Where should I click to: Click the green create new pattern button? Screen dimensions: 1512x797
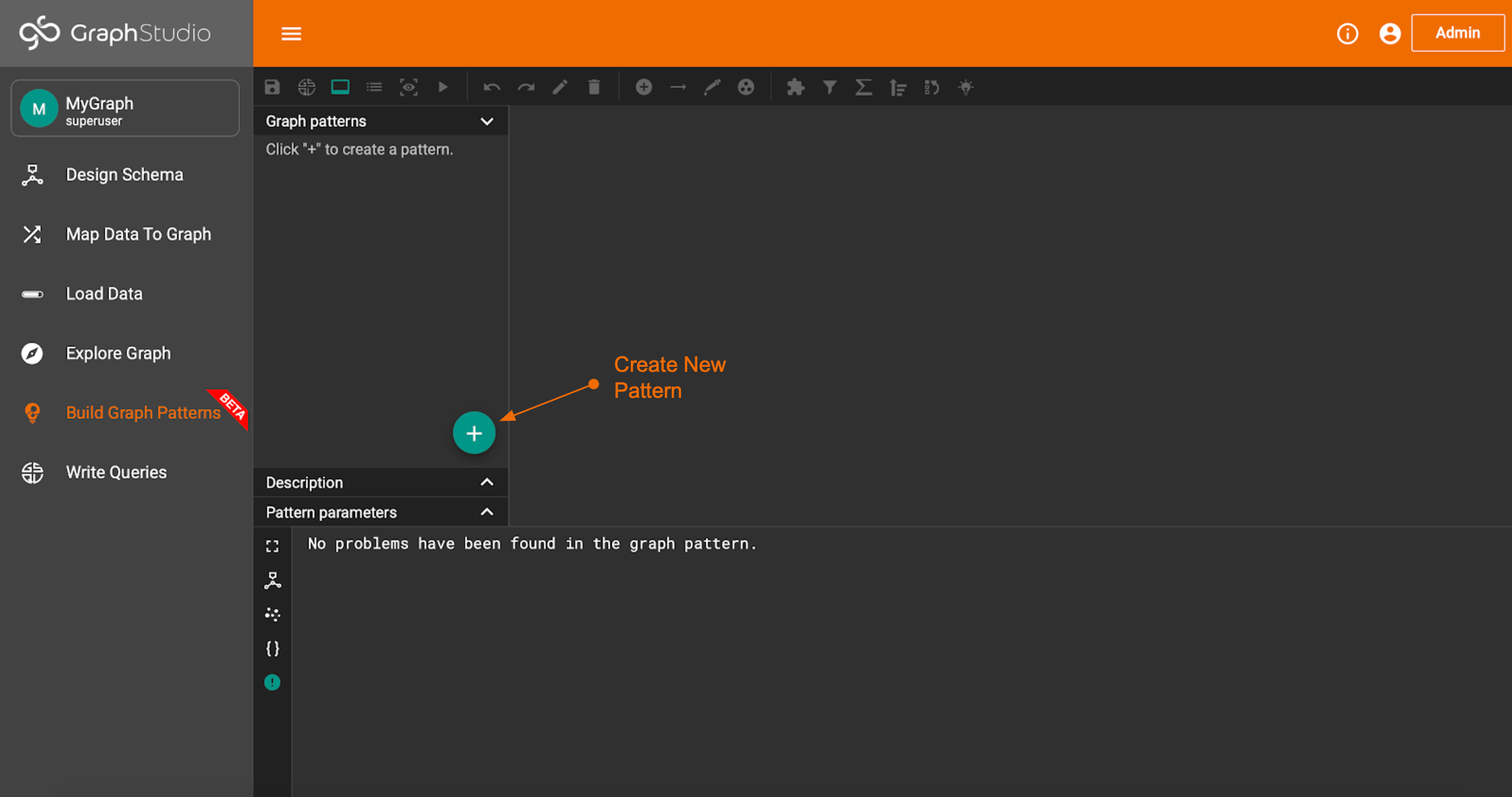click(474, 433)
